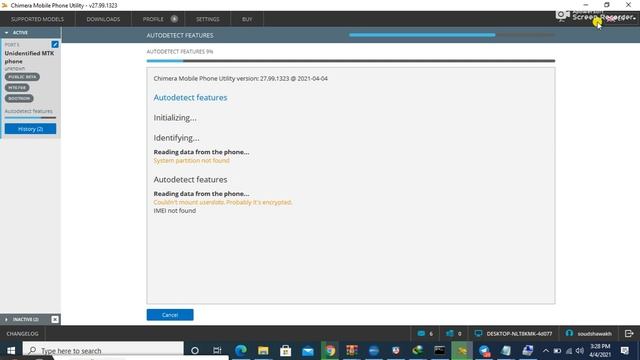Click 'Couldn't mount userdata' warning line
The width and height of the screenshot is (640, 360).
(x=223, y=202)
